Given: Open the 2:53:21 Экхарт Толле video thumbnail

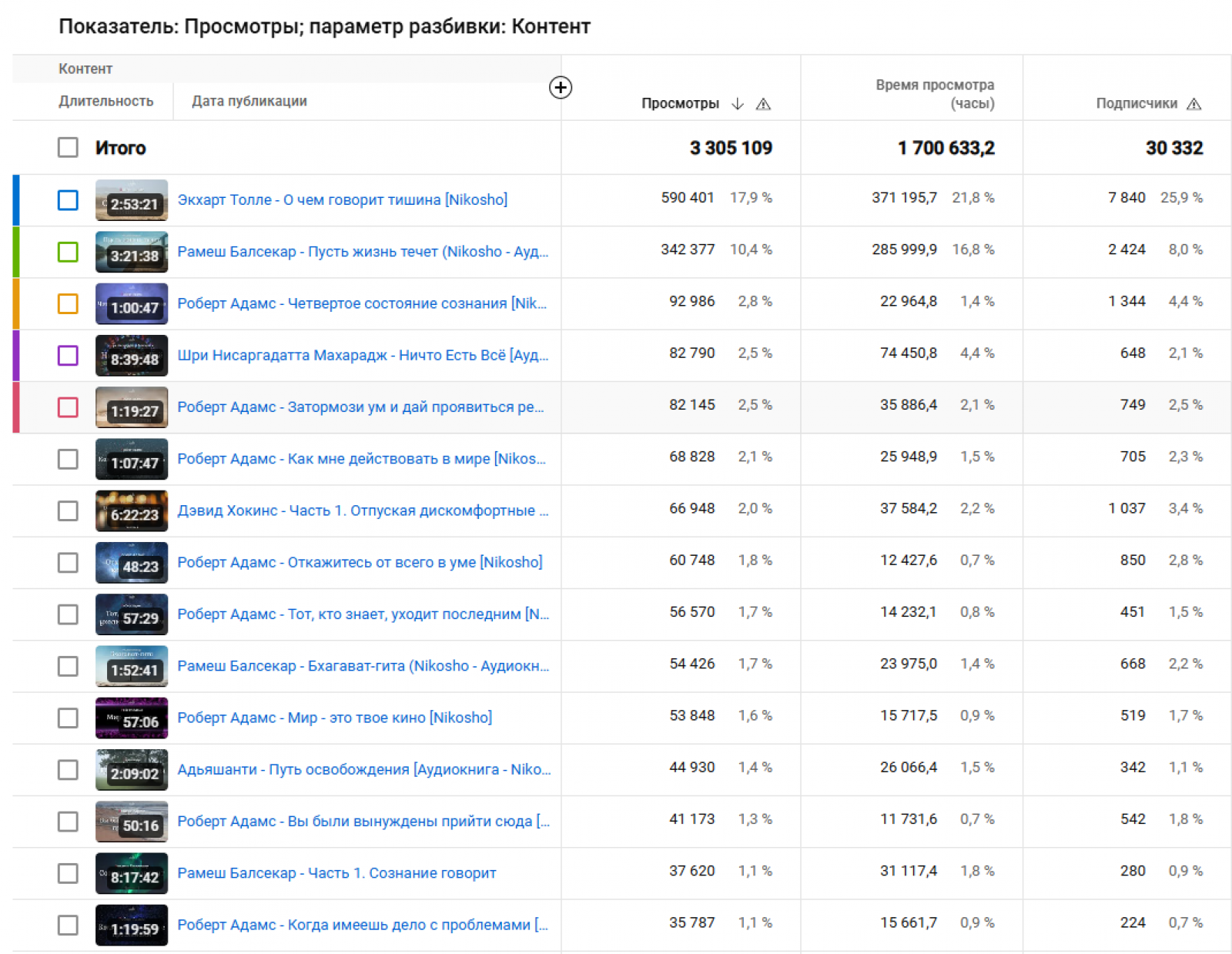Looking at the screenshot, I should (131, 200).
